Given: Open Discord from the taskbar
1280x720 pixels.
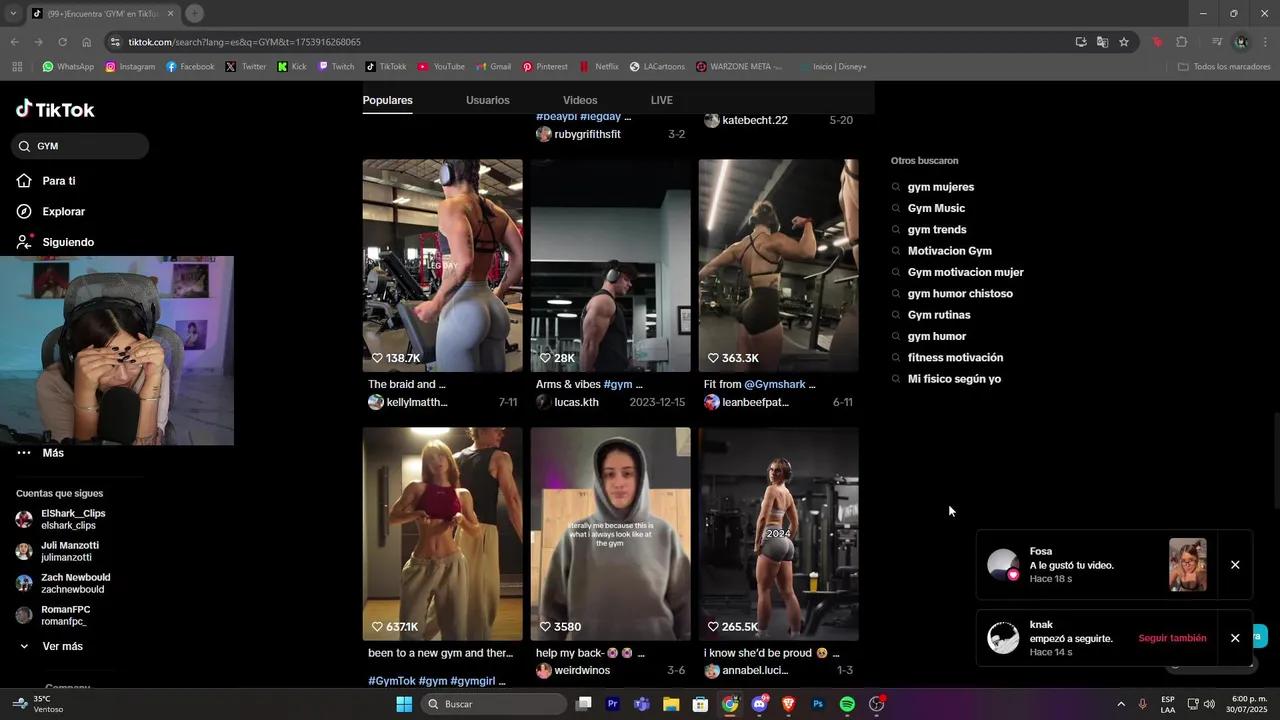Looking at the screenshot, I should point(759,704).
